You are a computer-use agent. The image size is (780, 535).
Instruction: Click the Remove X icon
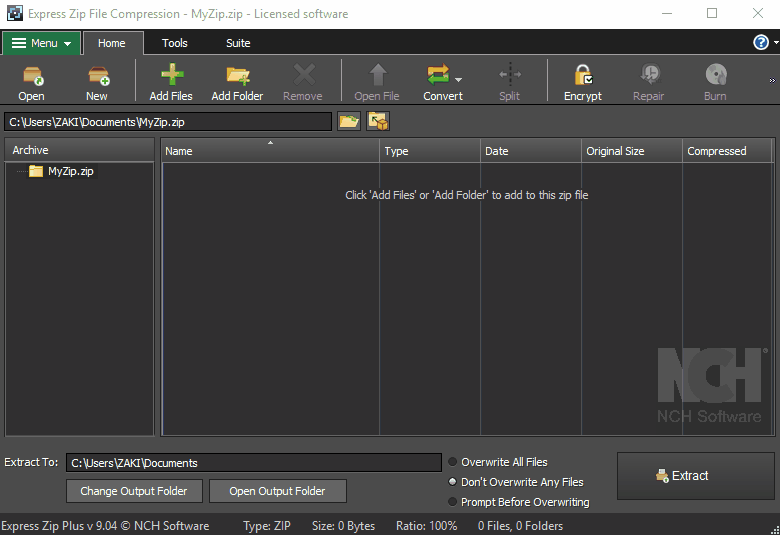tap(304, 75)
